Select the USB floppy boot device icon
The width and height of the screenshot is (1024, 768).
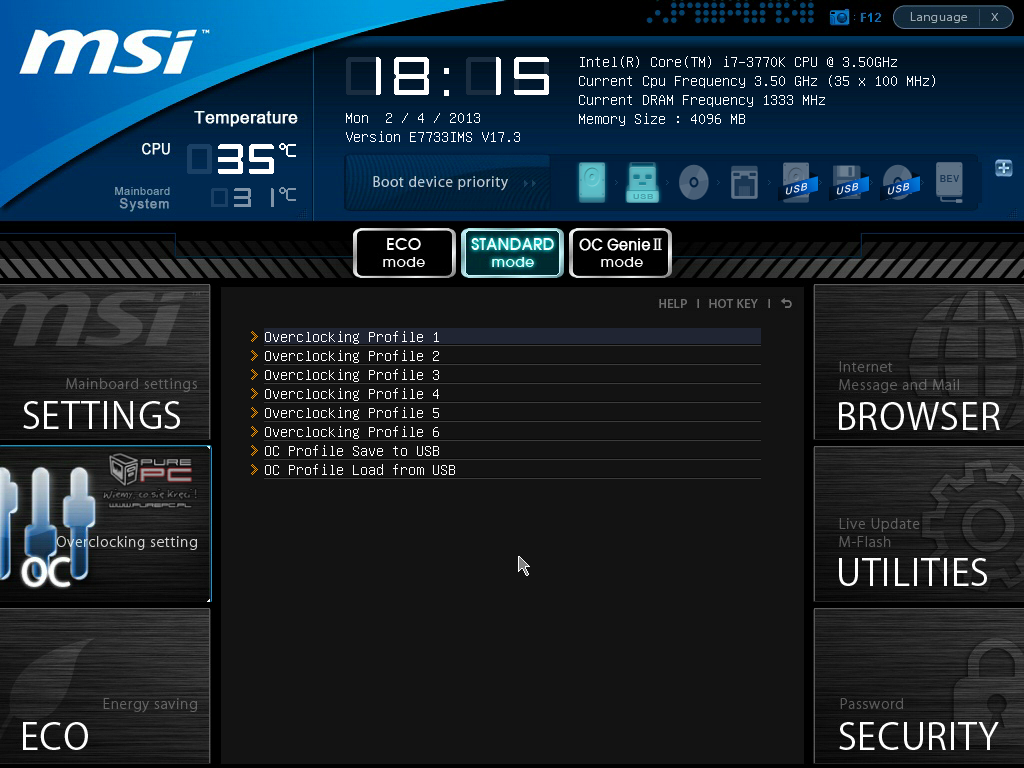848,182
